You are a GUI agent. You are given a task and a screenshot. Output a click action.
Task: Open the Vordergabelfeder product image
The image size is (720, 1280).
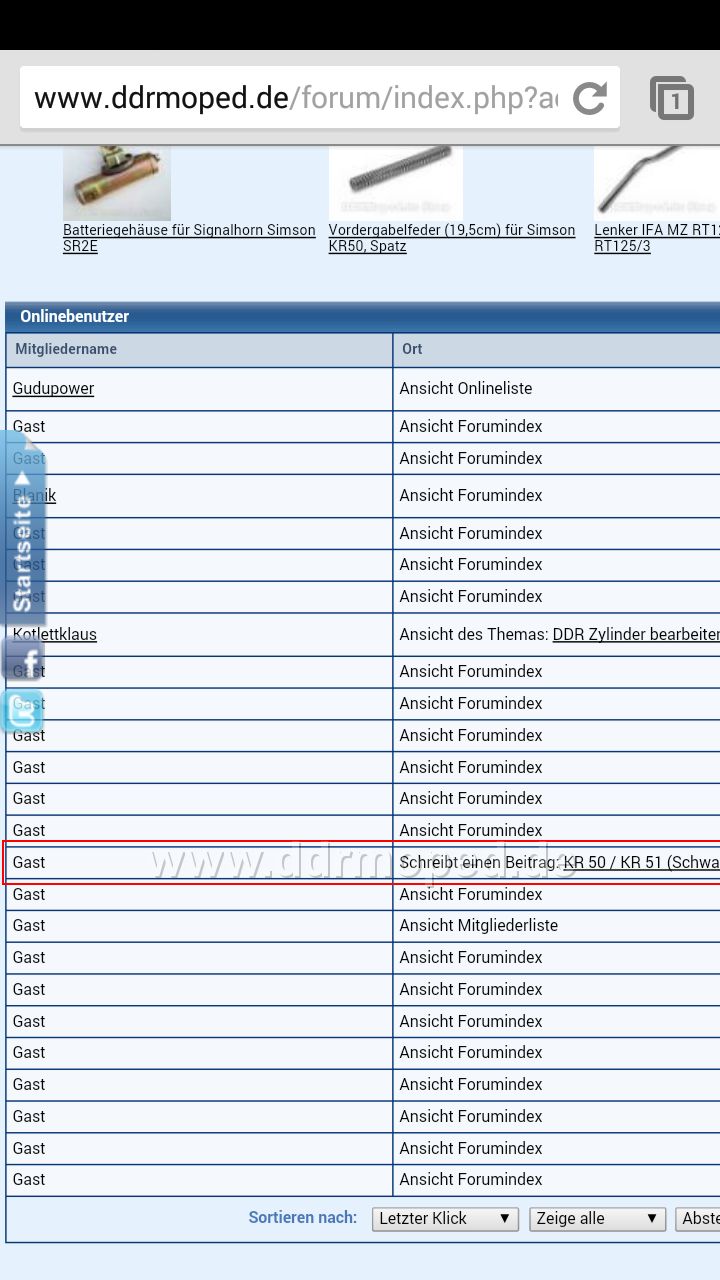point(395,183)
